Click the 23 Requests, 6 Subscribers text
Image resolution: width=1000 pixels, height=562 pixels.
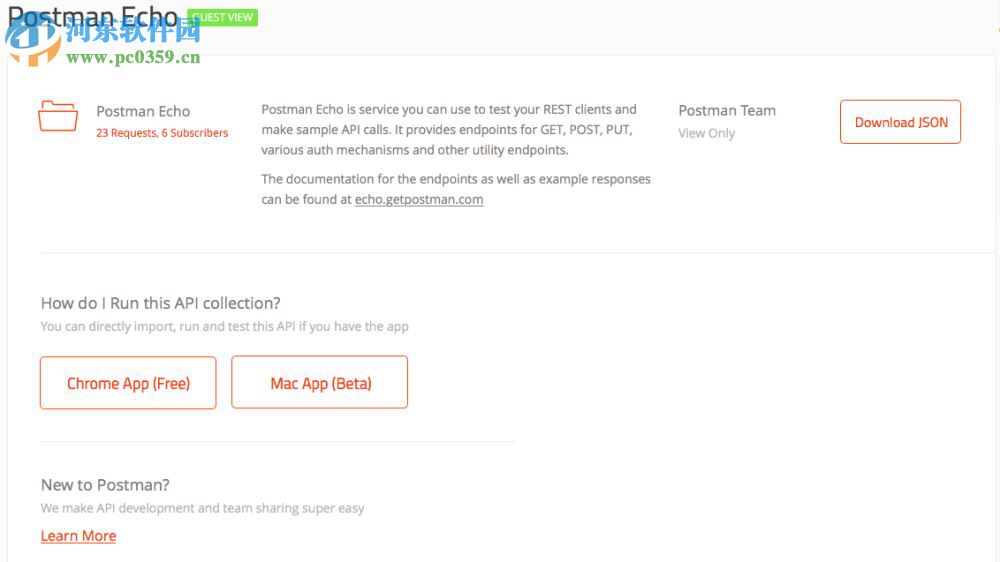tap(162, 133)
